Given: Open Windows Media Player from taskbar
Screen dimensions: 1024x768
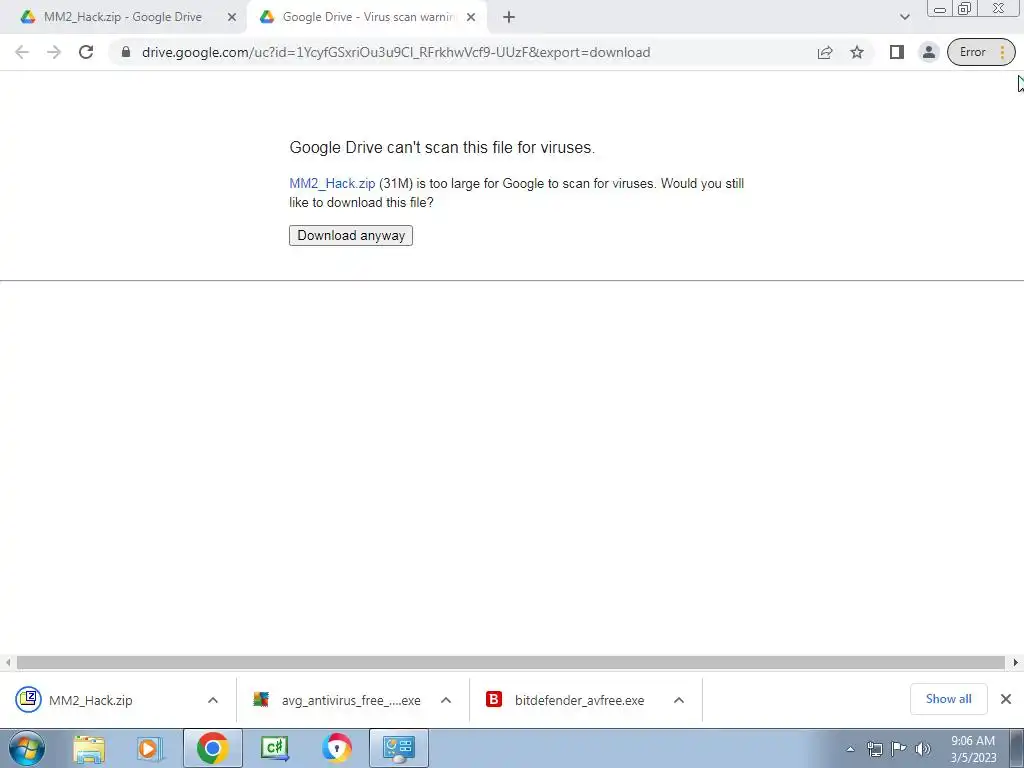Looking at the screenshot, I should click(x=149, y=748).
